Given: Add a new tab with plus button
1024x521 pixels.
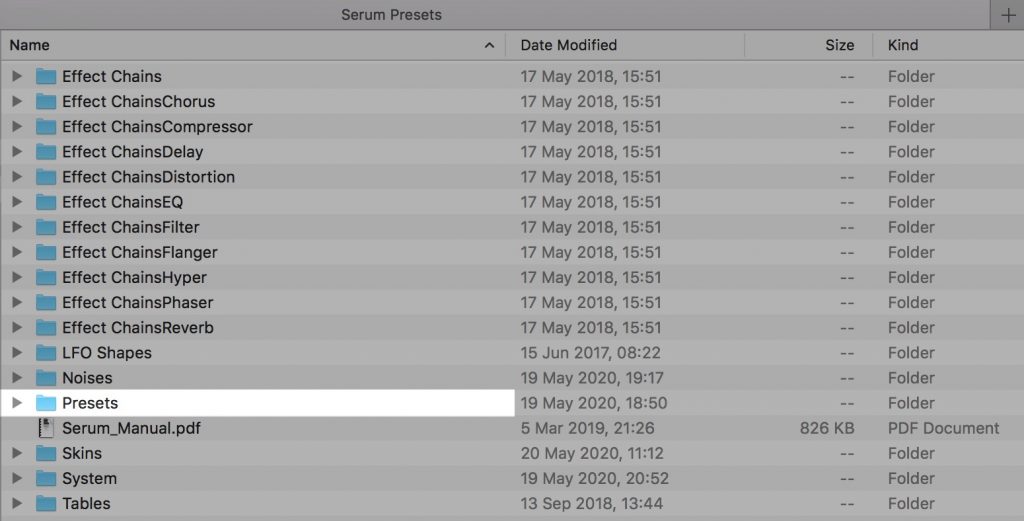Looking at the screenshot, I should pos(1006,15).
